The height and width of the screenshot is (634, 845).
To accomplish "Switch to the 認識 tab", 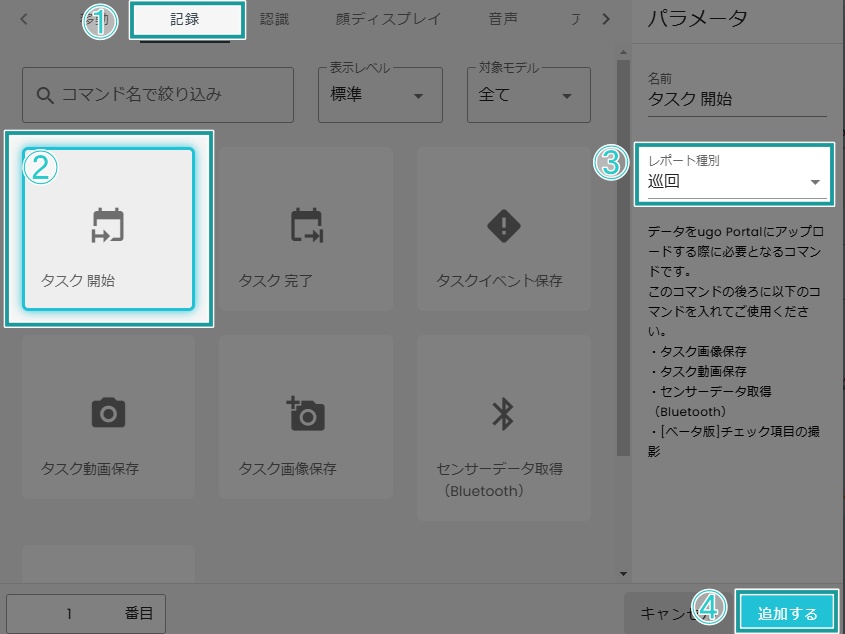I will click(x=274, y=20).
